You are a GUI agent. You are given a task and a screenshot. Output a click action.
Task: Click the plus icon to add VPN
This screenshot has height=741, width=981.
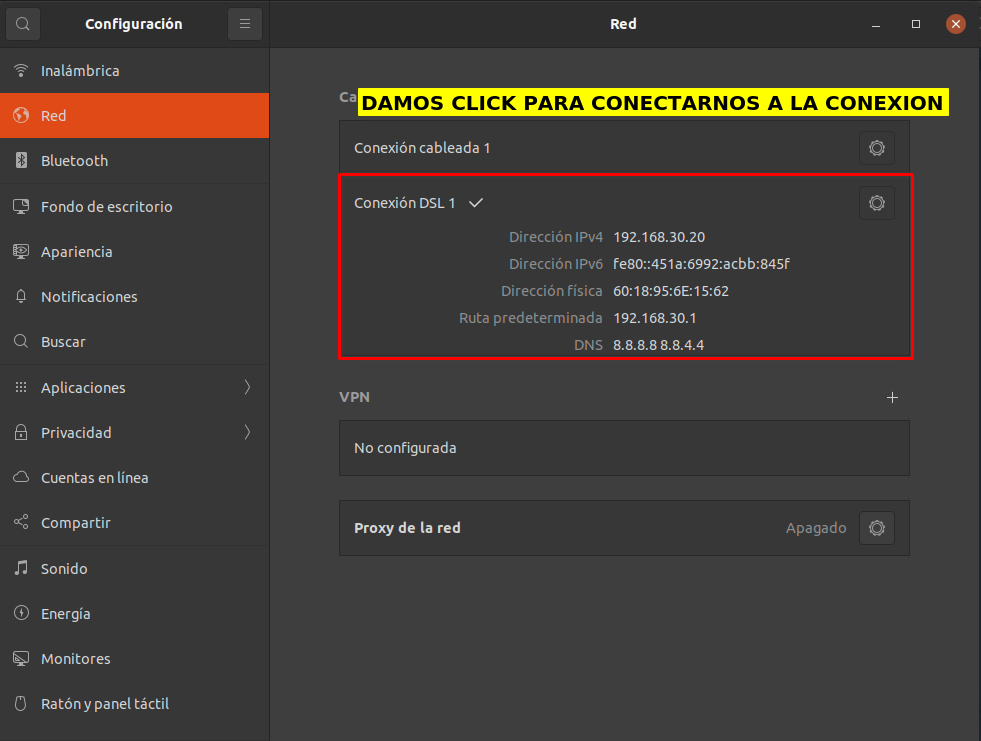(x=892, y=398)
